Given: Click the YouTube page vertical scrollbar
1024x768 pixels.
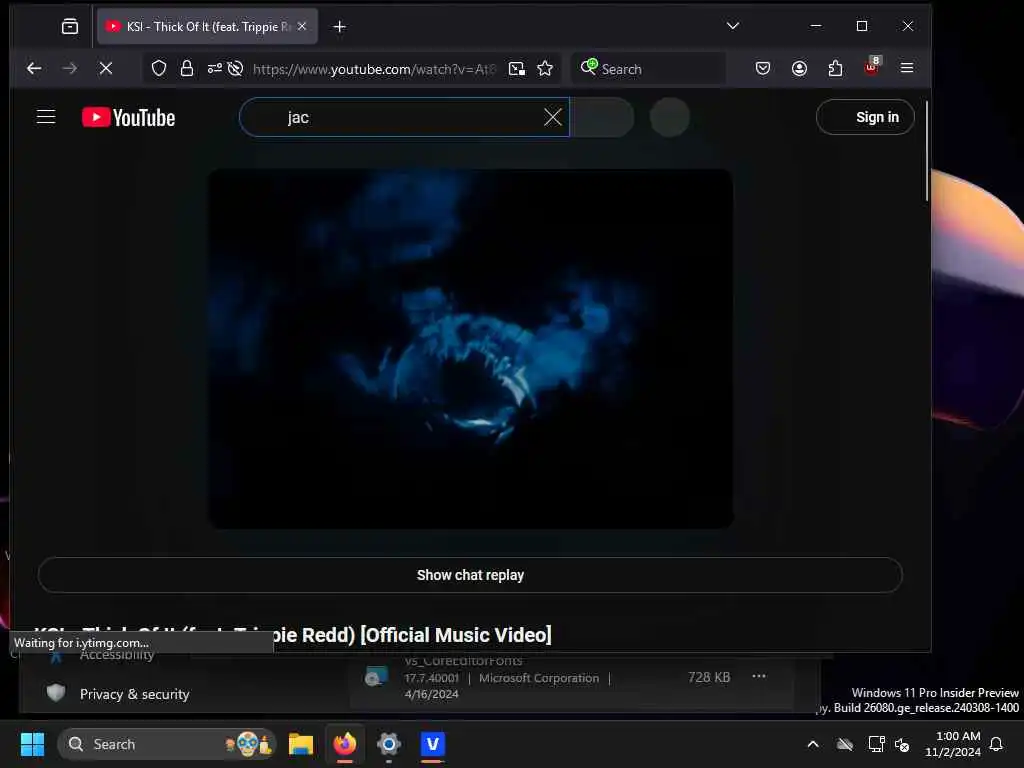Looking at the screenshot, I should coord(926,152).
